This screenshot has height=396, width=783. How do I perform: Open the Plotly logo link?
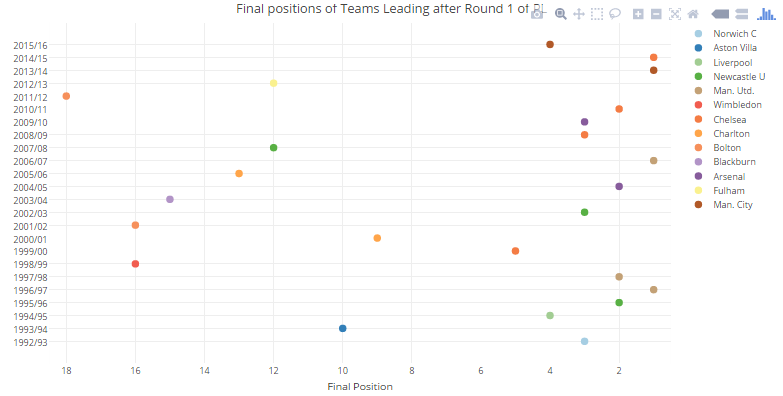pos(766,14)
